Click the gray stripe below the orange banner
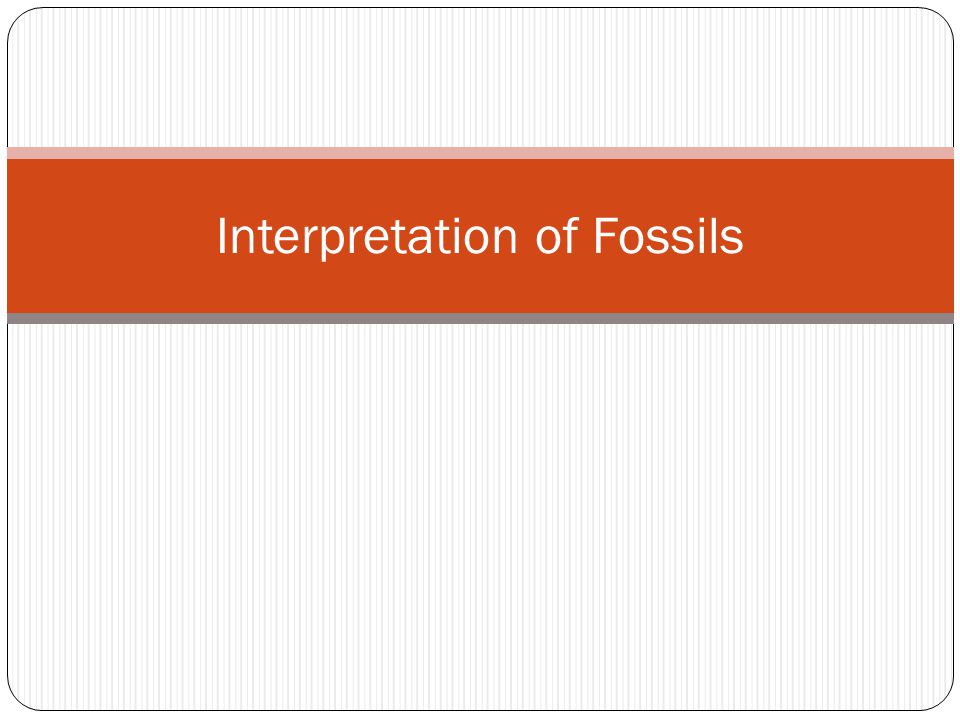This screenshot has height=720, width=960. click(480, 318)
